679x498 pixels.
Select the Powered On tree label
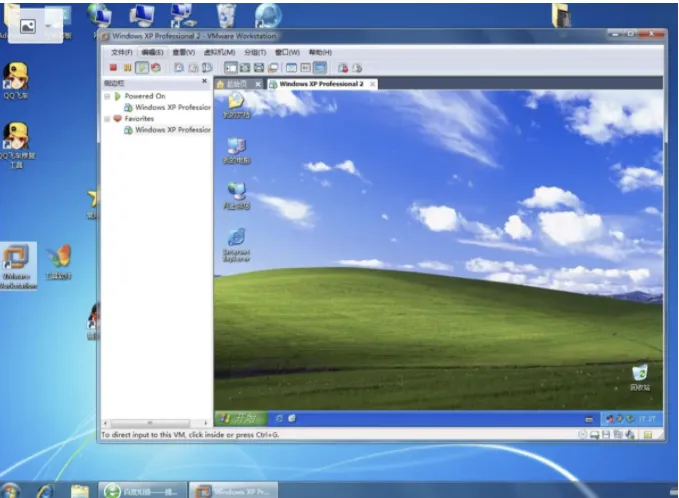pyautogui.click(x=145, y=96)
